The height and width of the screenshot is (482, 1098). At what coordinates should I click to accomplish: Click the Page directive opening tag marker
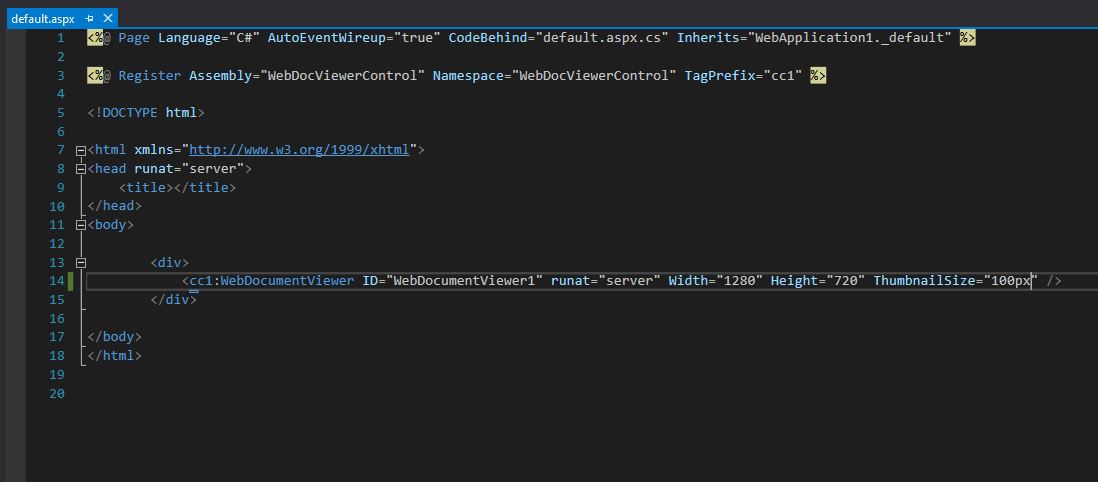point(95,38)
